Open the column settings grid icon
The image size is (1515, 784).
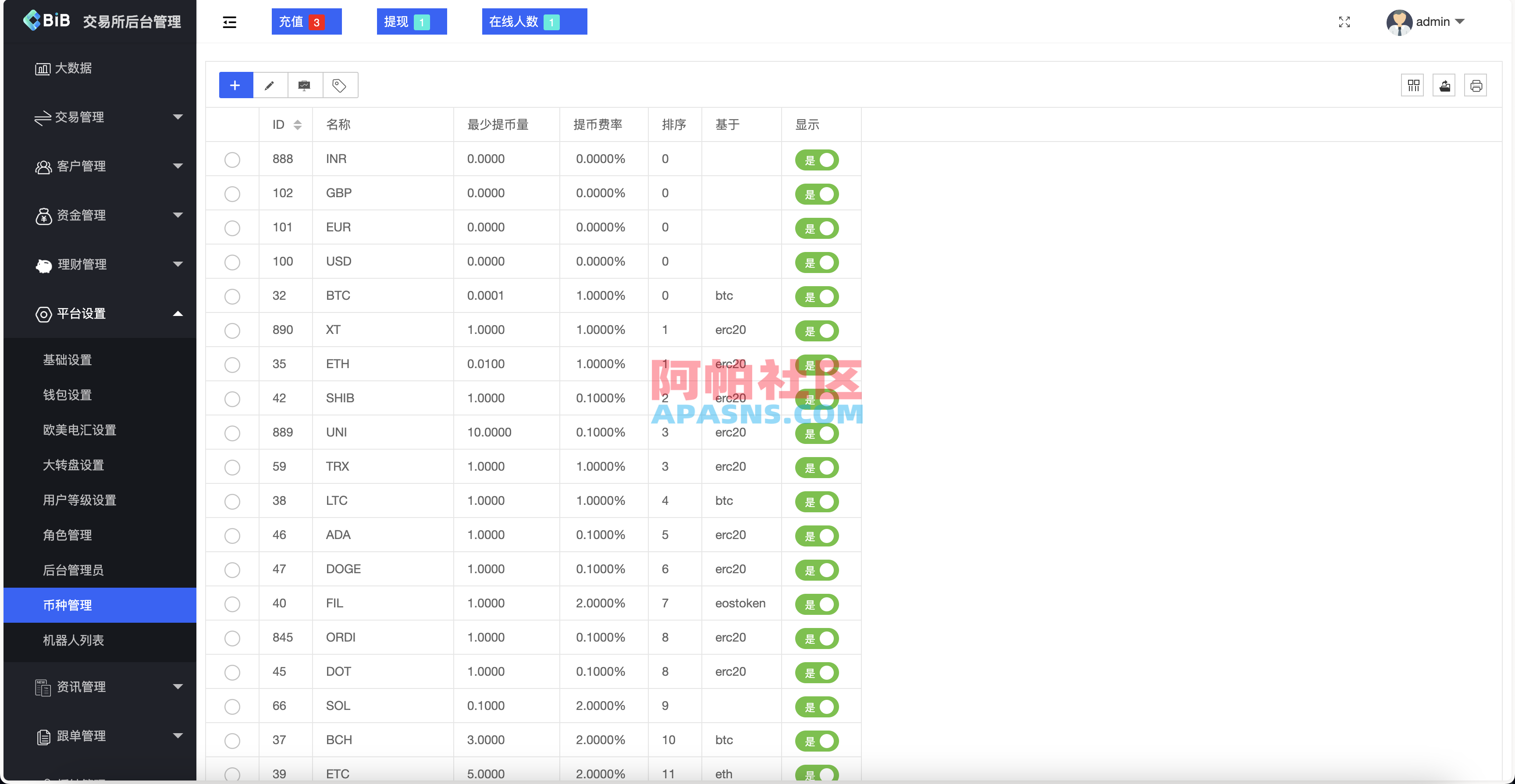[1414, 85]
